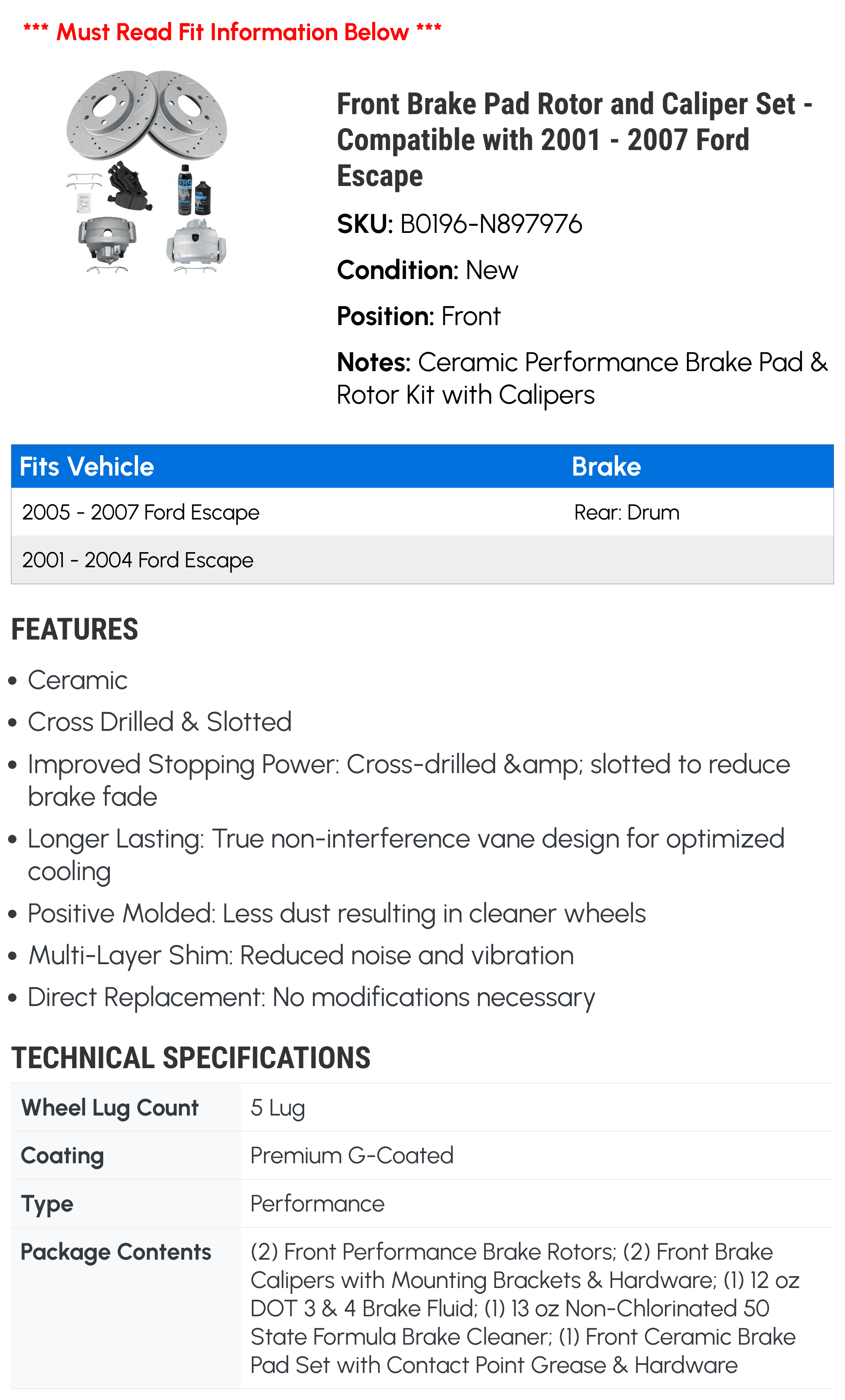Click the Premium G-Coated coating value
Viewport: 845px width, 1400px height.
tap(352, 1156)
